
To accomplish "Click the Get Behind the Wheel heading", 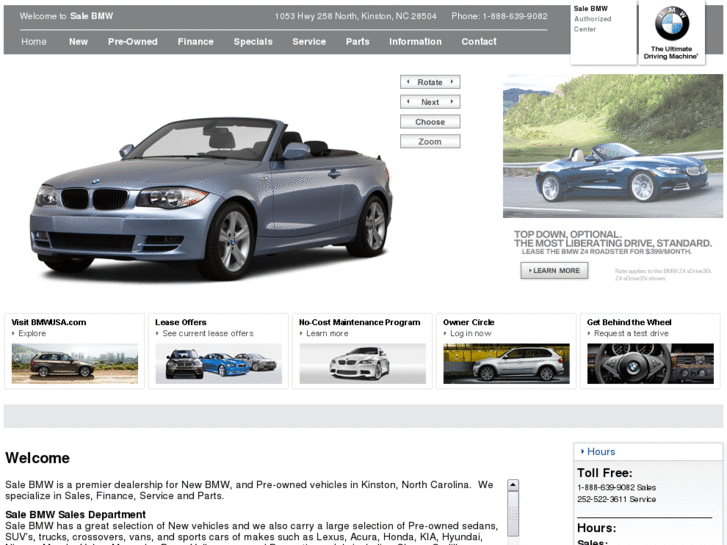I will (x=629, y=322).
